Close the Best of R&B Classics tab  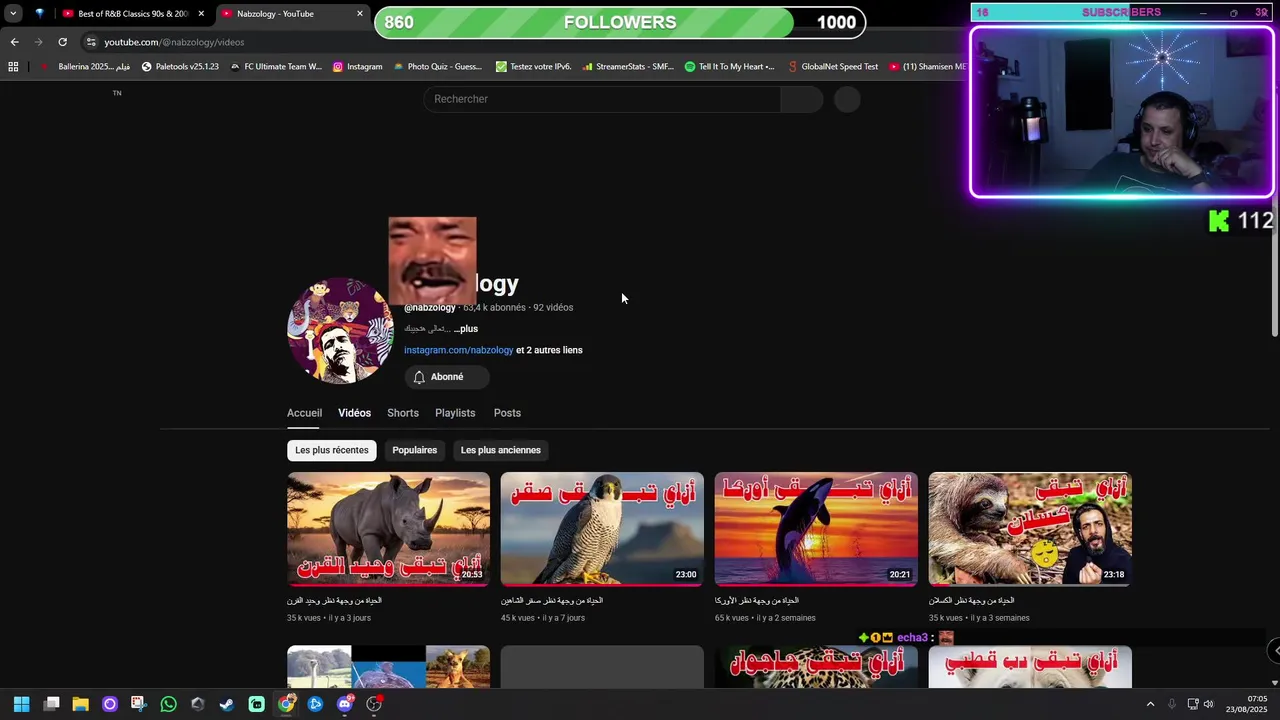pyautogui.click(x=201, y=14)
